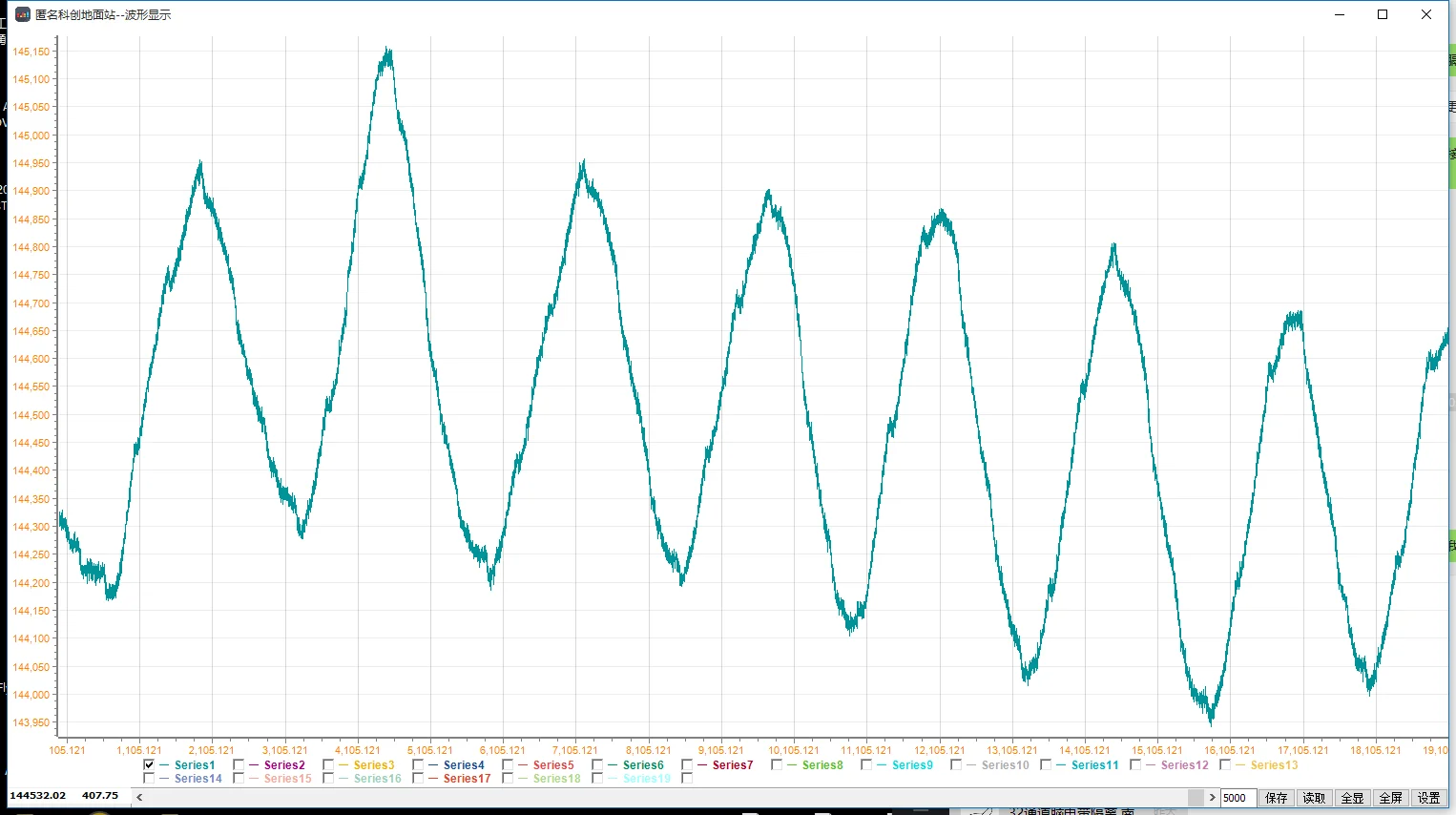Viewport: 1456px width, 815px height.
Task: Check the Series5 waveform box
Action: pos(508,765)
